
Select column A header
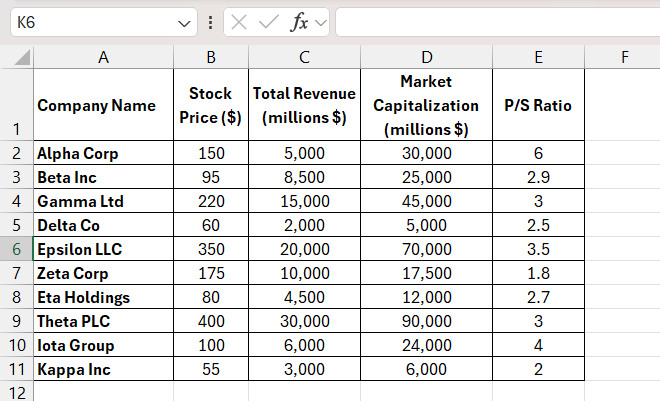[x=104, y=57]
